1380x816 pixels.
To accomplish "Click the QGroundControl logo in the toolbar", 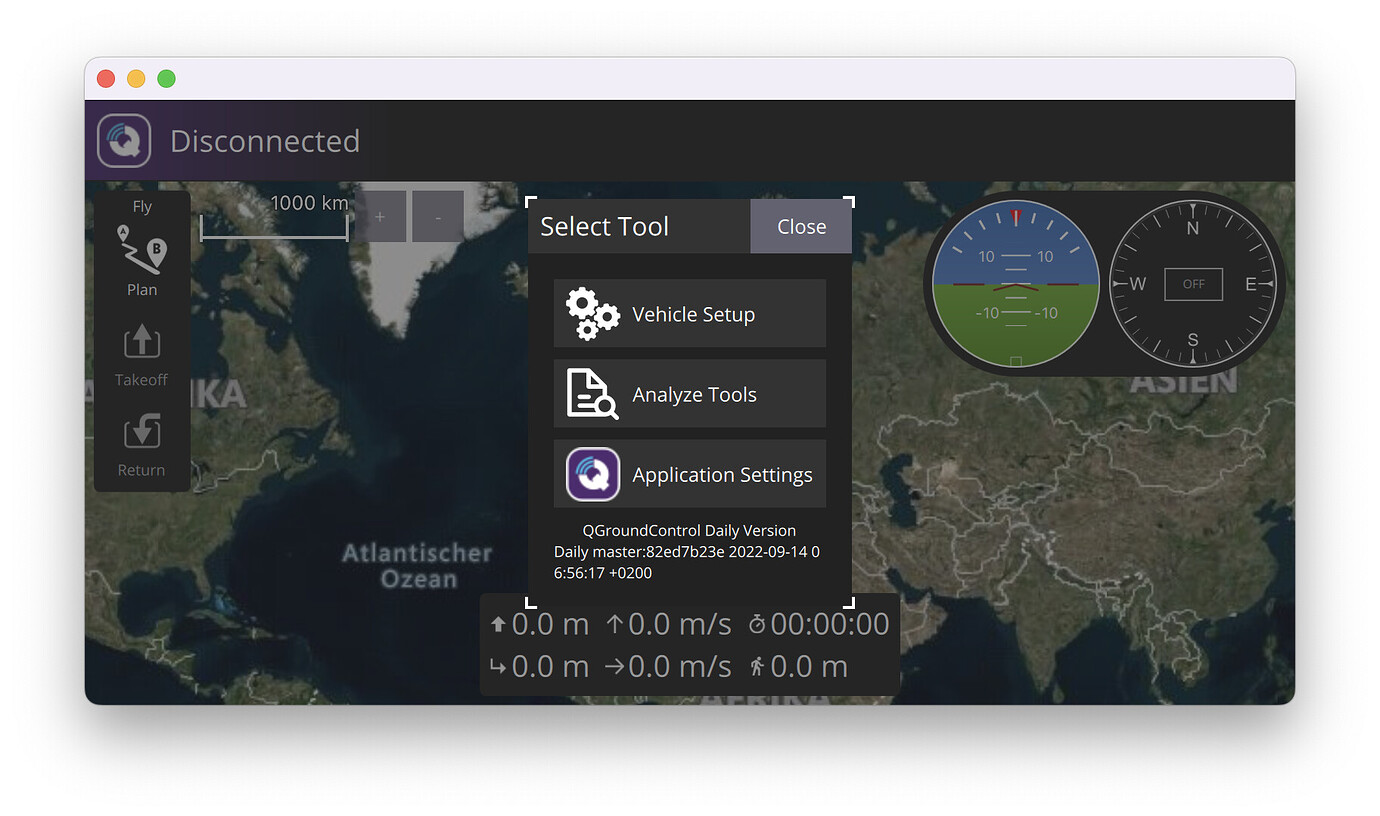I will [124, 140].
